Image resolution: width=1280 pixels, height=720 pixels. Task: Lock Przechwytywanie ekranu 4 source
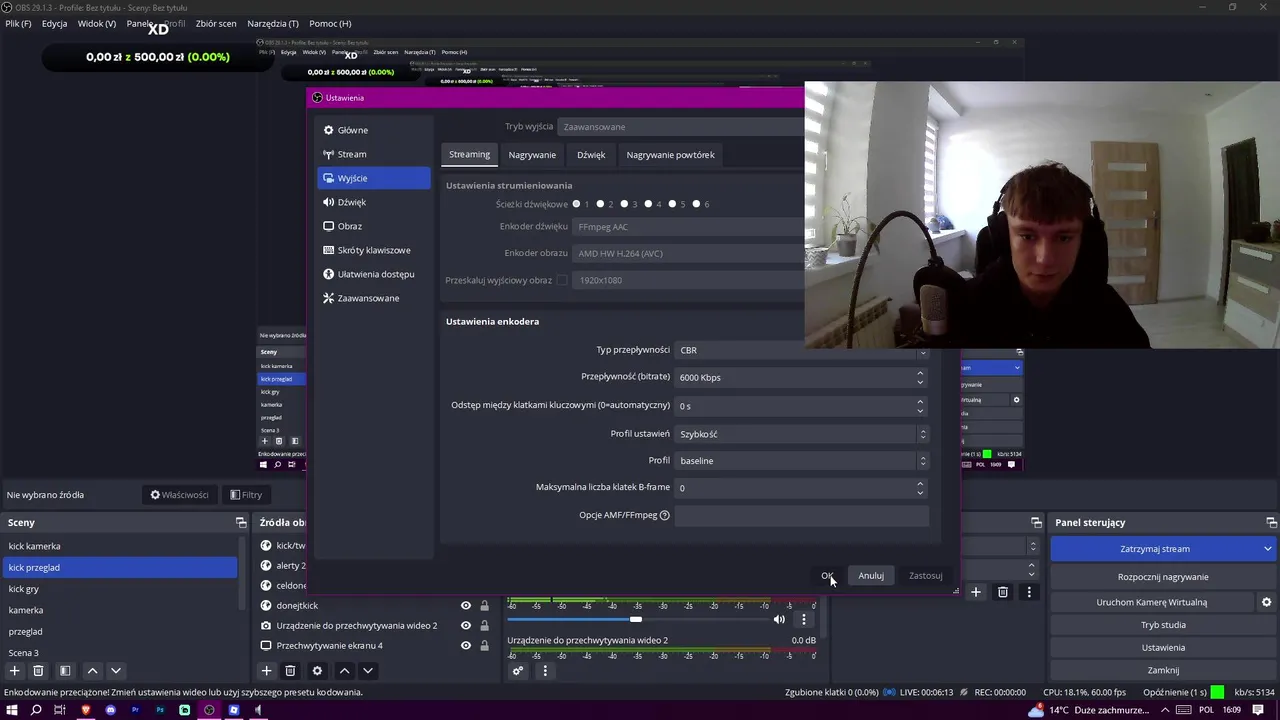tap(484, 645)
